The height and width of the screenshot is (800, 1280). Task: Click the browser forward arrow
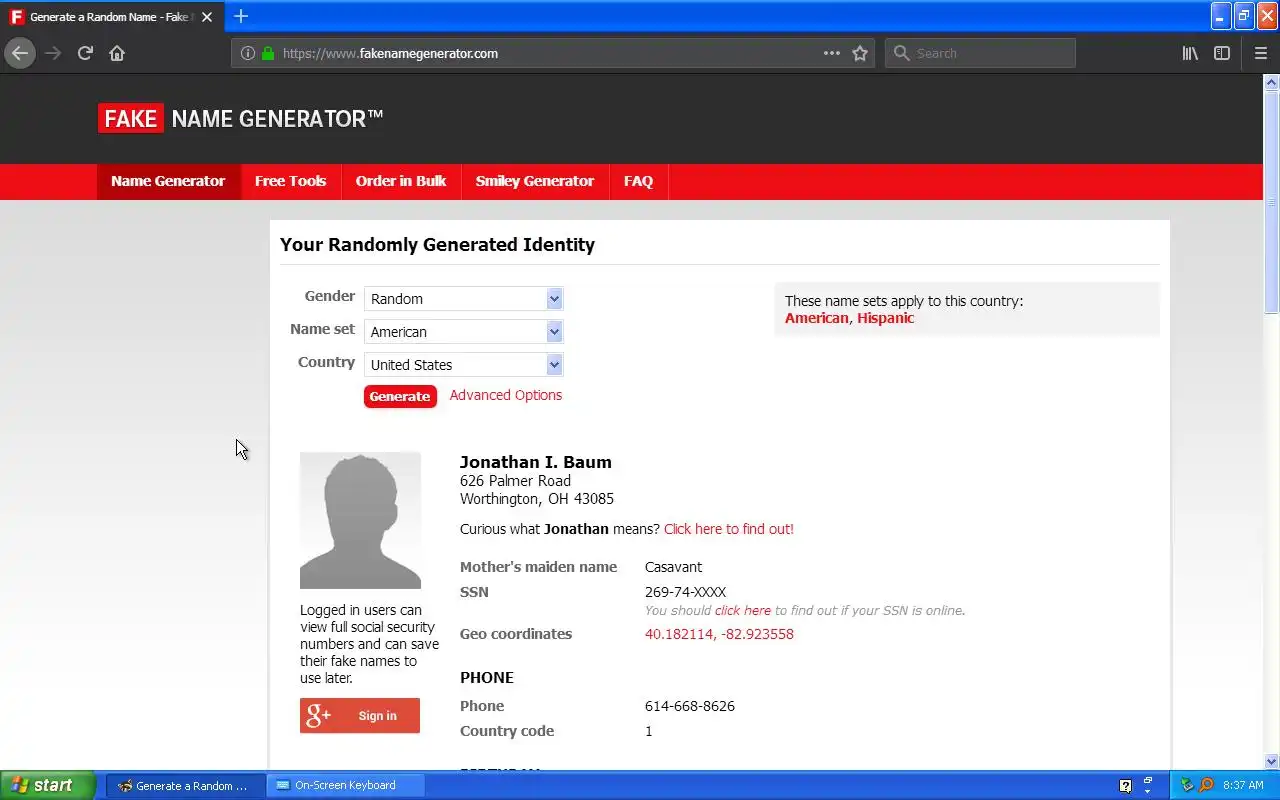click(53, 53)
